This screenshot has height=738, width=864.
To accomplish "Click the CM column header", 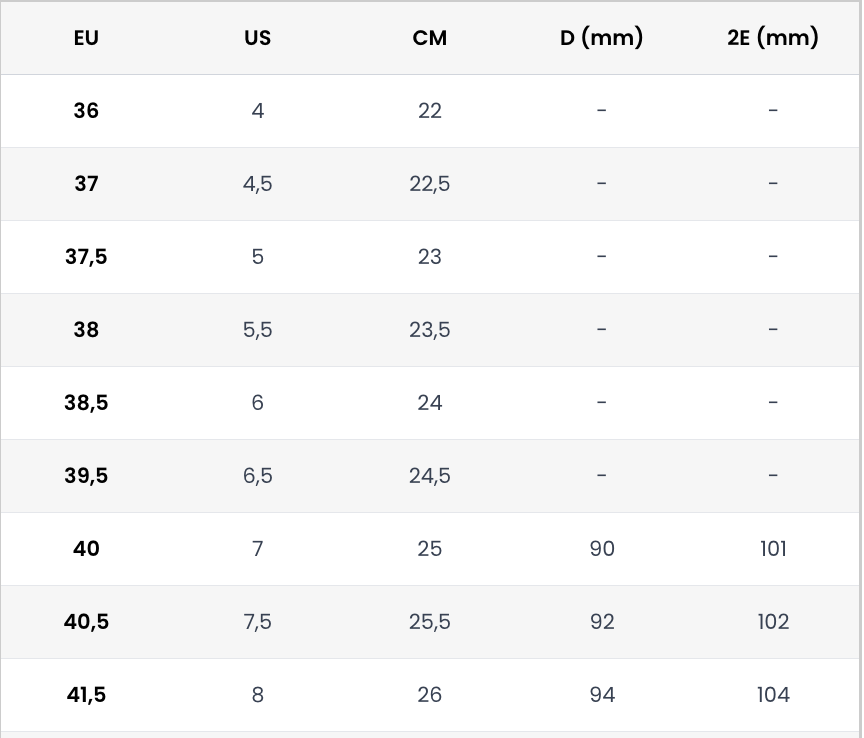I will point(429,38).
